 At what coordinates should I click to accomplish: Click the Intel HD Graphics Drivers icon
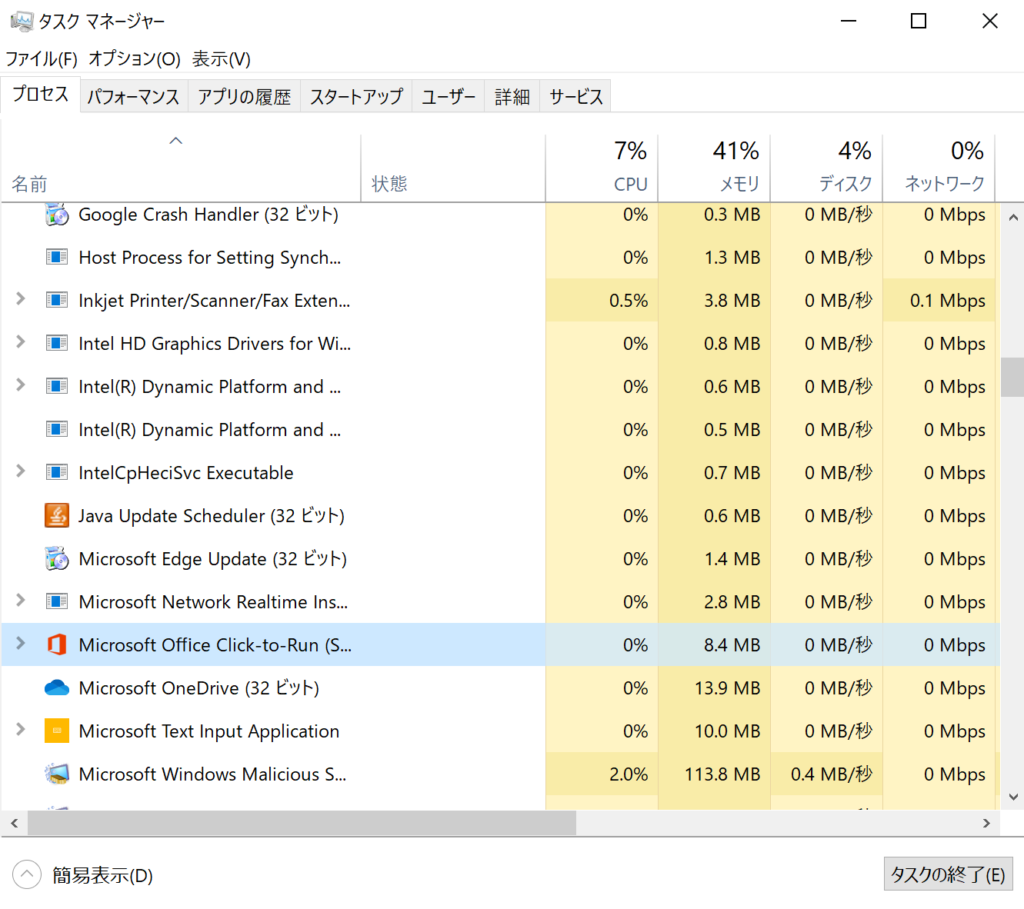(x=57, y=343)
